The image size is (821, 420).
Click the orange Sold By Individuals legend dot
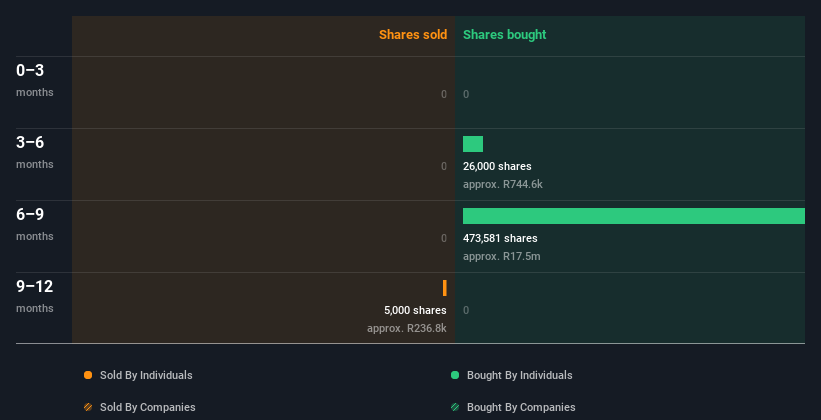[88, 375]
